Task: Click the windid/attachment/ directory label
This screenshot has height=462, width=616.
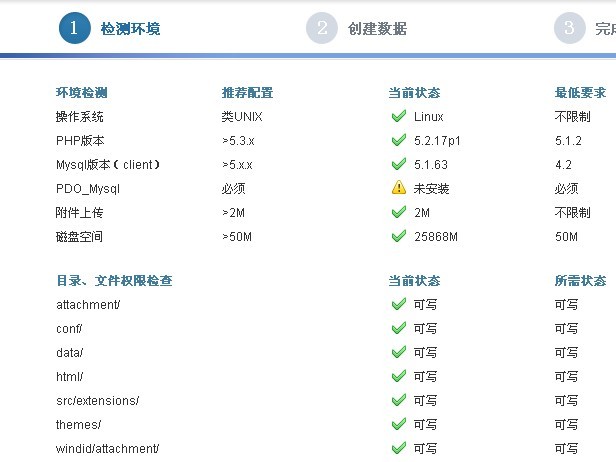Action: pyautogui.click(x=107, y=449)
